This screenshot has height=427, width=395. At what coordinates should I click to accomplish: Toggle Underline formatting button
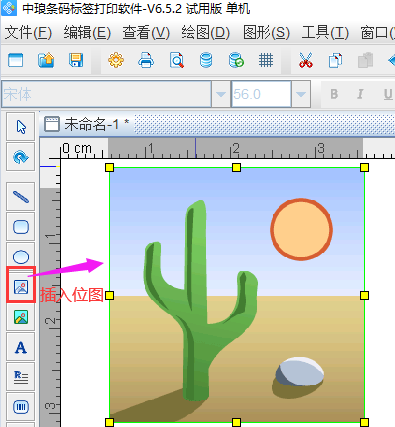pyautogui.click(x=388, y=94)
